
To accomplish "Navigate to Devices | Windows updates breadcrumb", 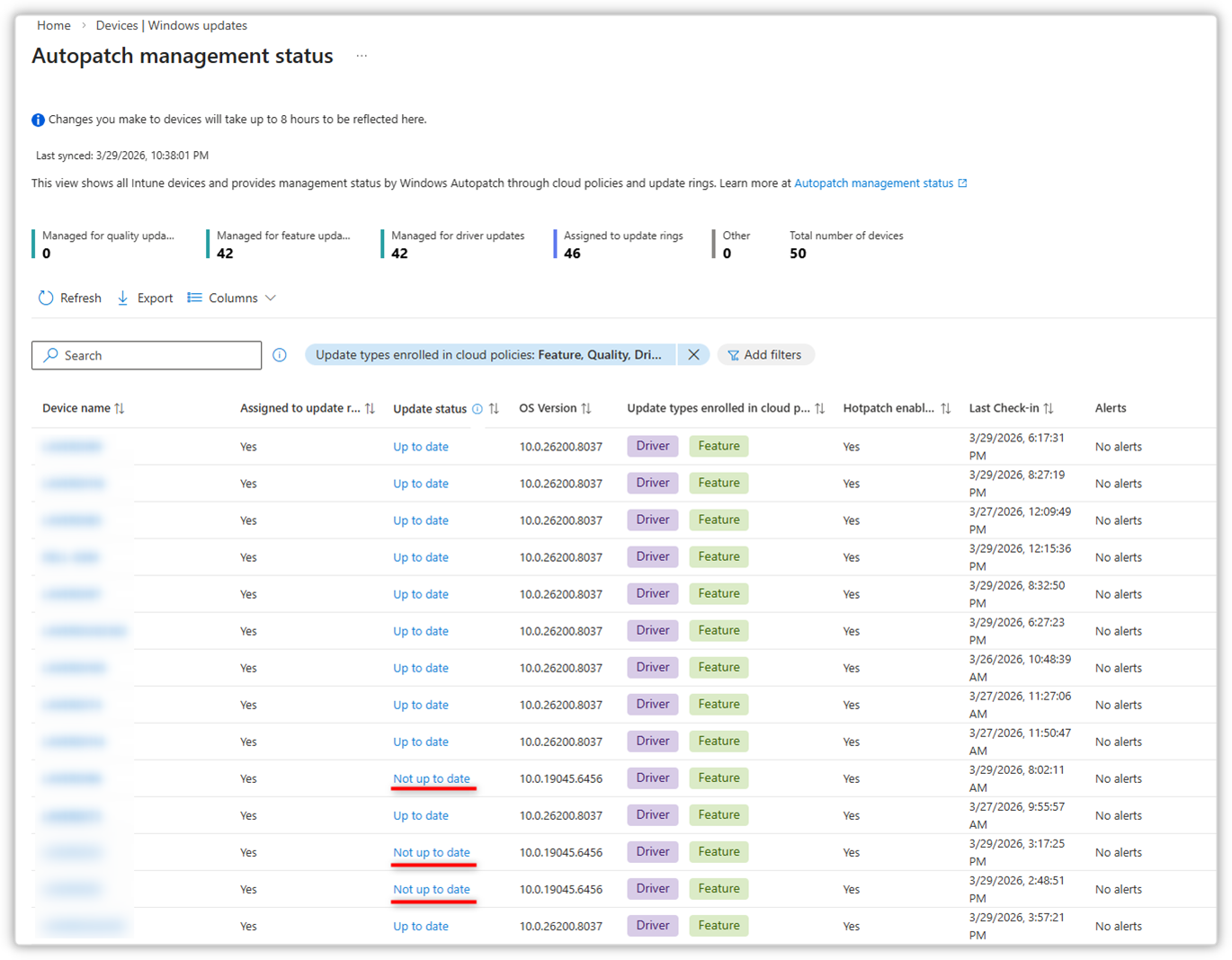I will (171, 25).
